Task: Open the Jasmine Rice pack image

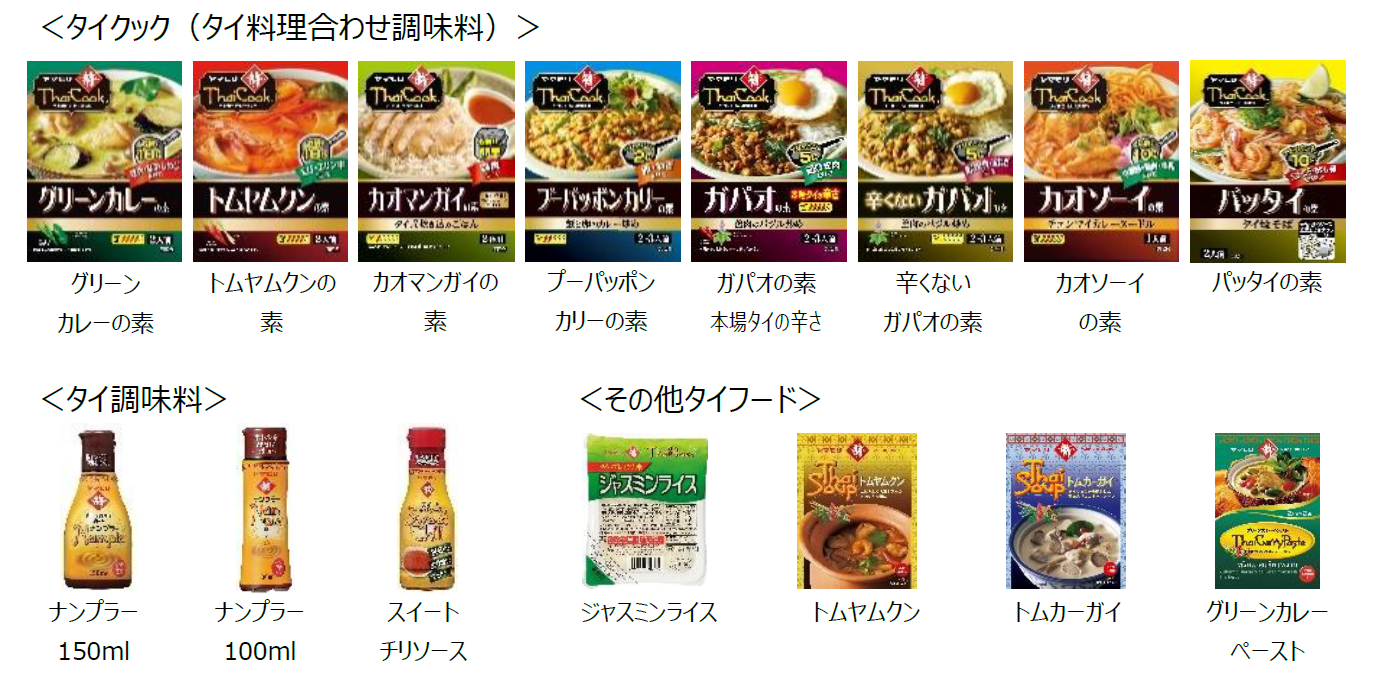Action: [x=646, y=511]
